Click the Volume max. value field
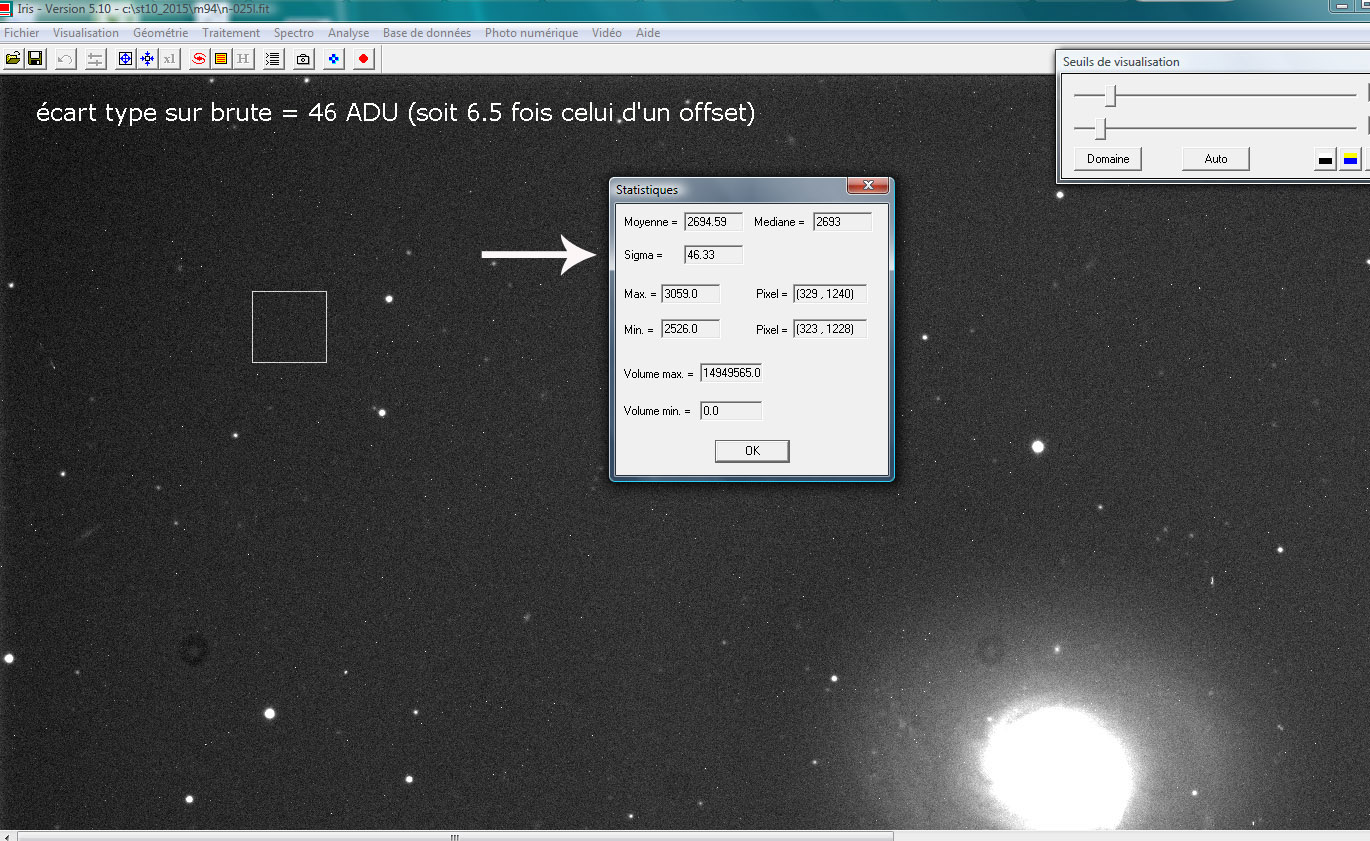The height and width of the screenshot is (841, 1370). coord(731,373)
